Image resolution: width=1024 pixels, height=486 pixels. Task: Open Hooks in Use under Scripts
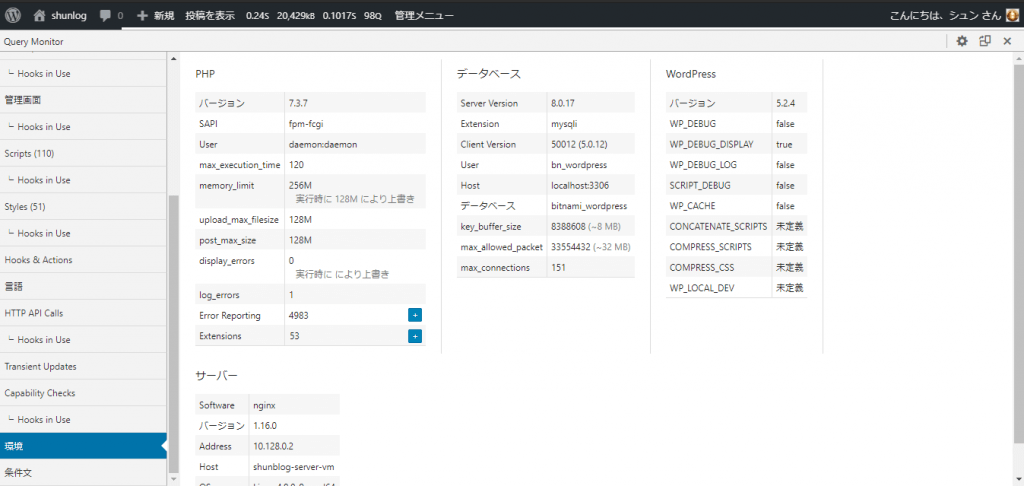(84, 180)
